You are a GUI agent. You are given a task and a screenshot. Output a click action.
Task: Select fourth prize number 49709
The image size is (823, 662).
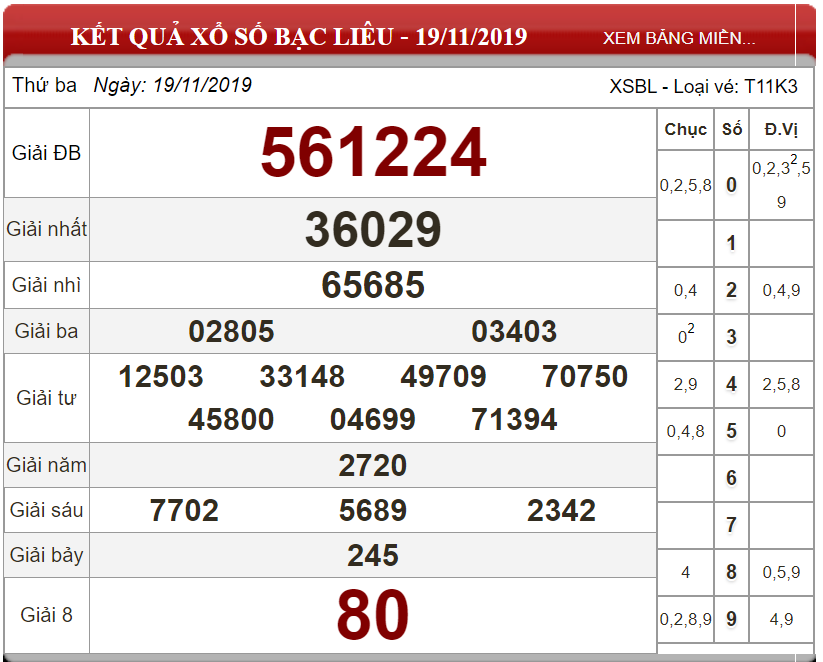point(444,376)
